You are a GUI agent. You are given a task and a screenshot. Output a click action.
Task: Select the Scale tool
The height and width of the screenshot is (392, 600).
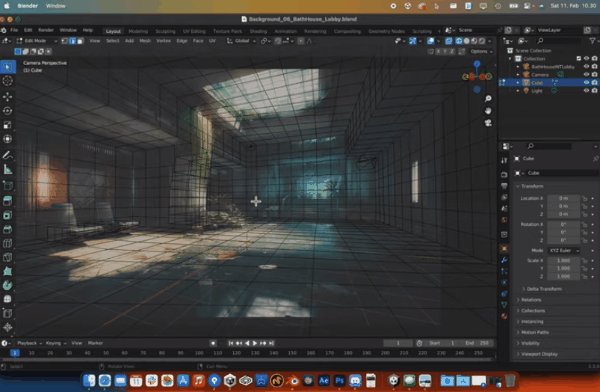point(7,125)
